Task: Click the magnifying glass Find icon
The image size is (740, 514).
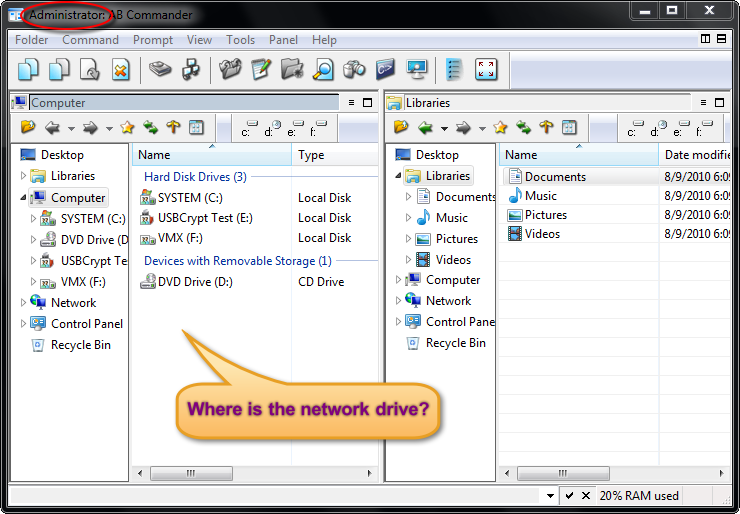Action: [x=323, y=70]
